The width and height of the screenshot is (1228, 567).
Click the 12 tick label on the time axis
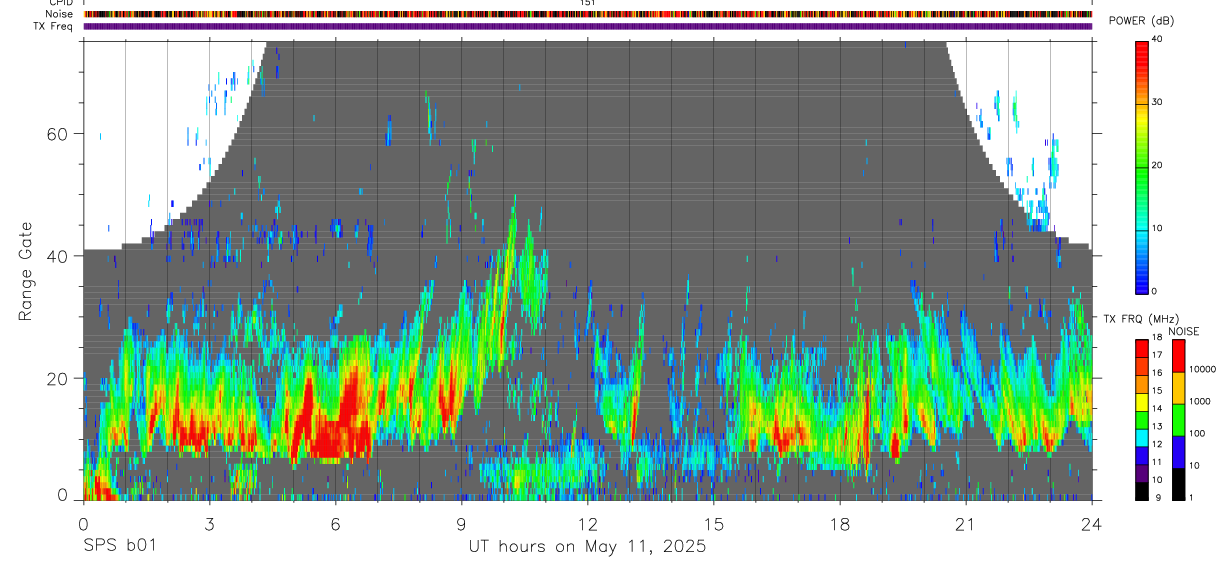click(587, 524)
